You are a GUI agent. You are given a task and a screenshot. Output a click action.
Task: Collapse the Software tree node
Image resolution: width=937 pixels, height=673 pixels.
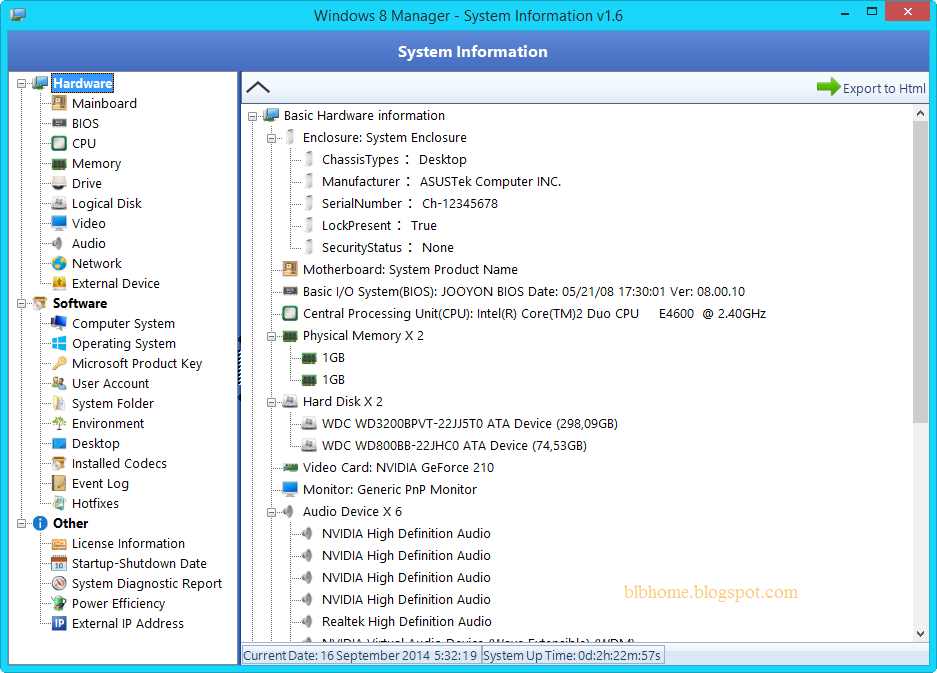22,303
